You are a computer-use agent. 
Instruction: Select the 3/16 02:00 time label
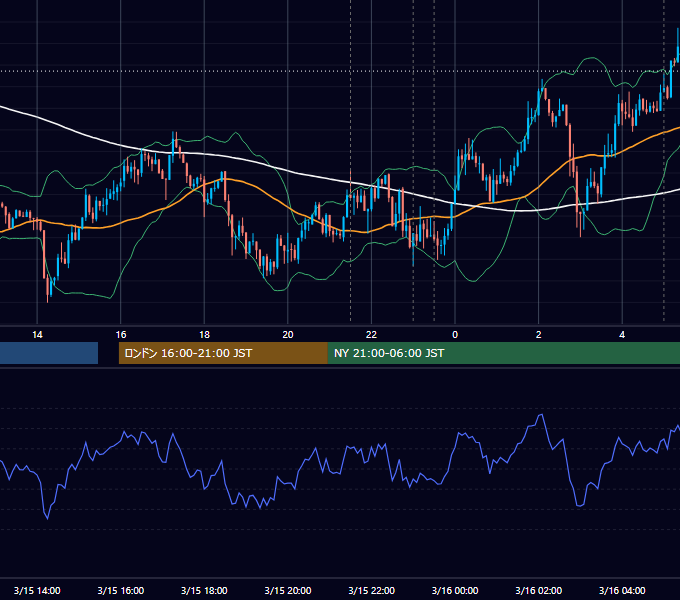click(x=538, y=590)
